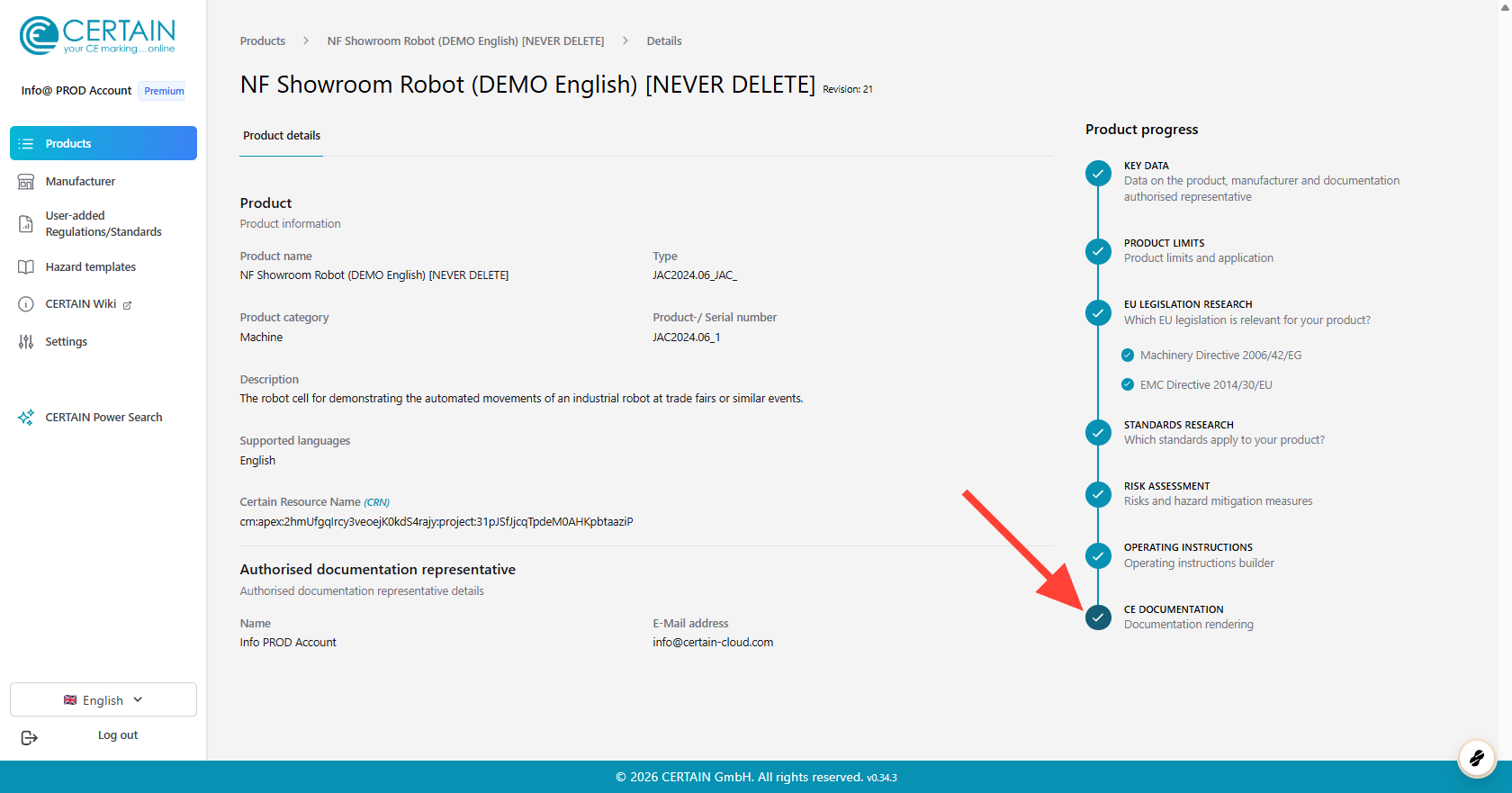Launch CERTAIN Power Search
Viewport: 1512px width, 793px height.
[x=103, y=418]
